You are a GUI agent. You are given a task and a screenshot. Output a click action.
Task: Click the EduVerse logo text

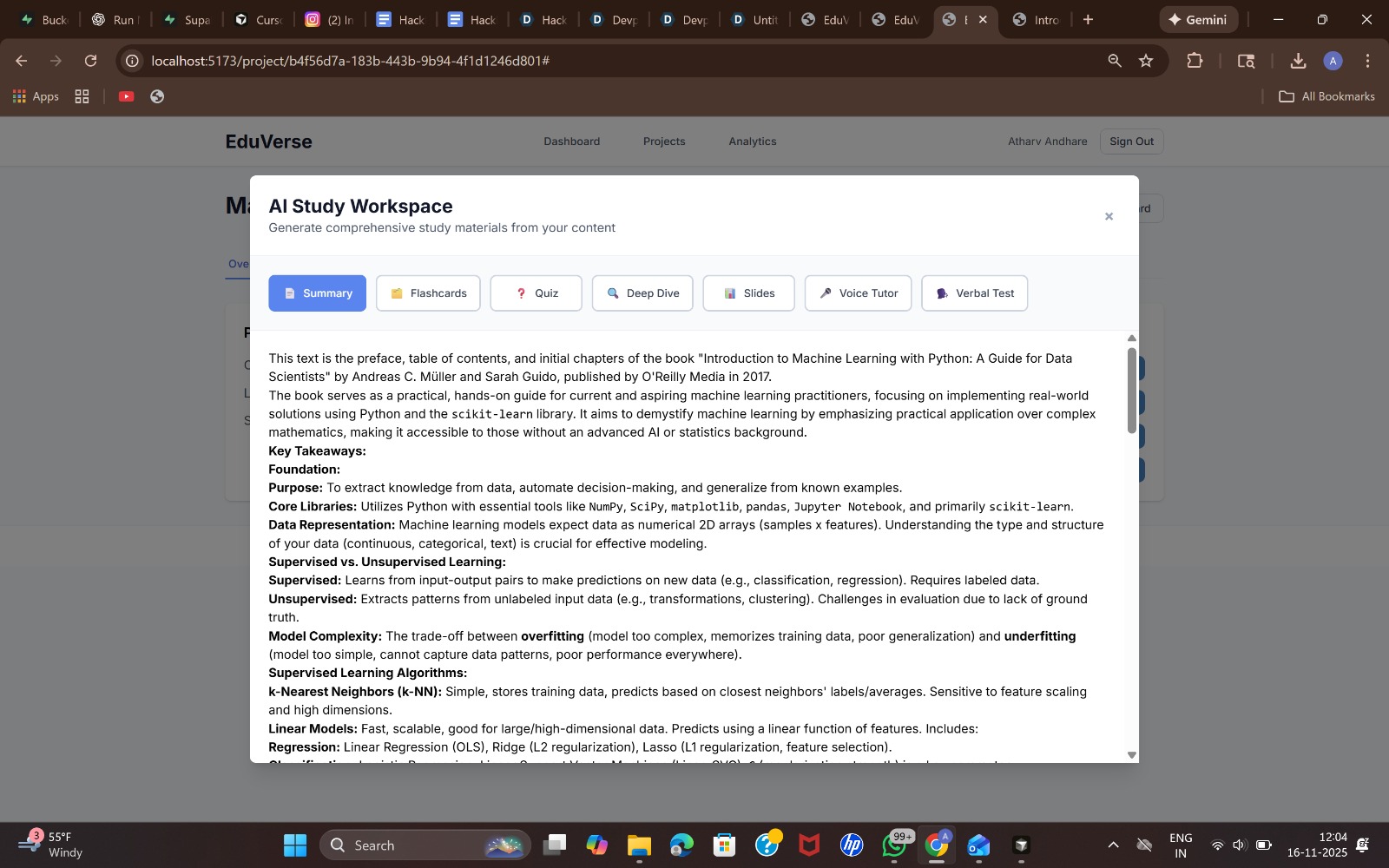point(268,141)
